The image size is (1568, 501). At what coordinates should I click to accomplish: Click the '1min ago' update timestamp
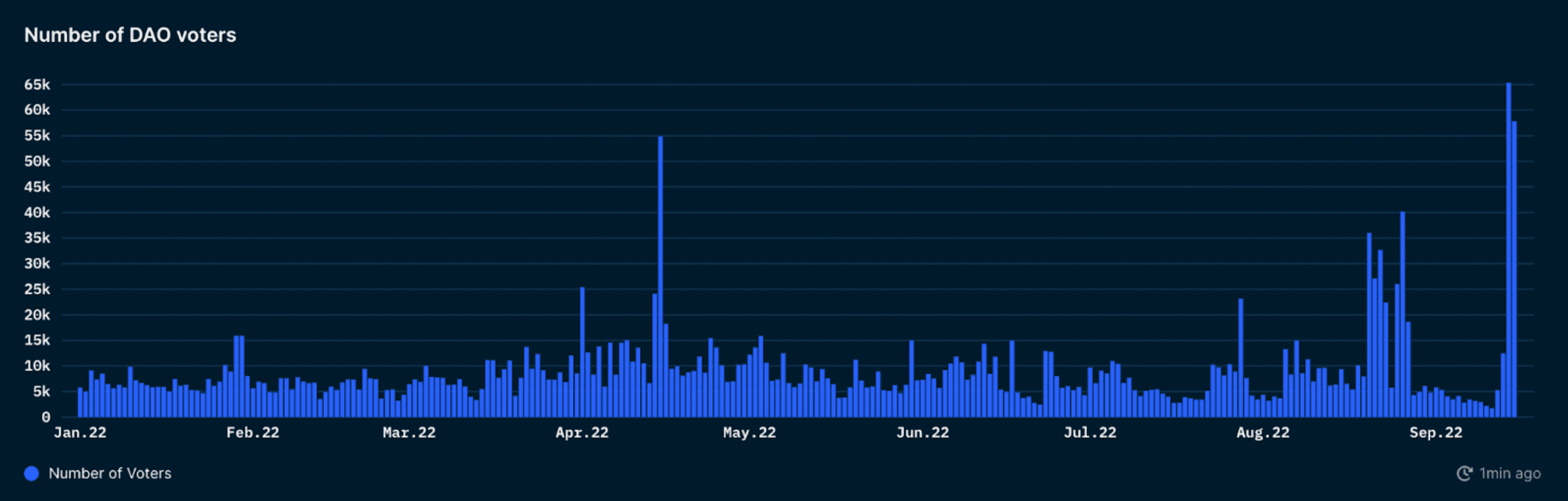click(1510, 474)
